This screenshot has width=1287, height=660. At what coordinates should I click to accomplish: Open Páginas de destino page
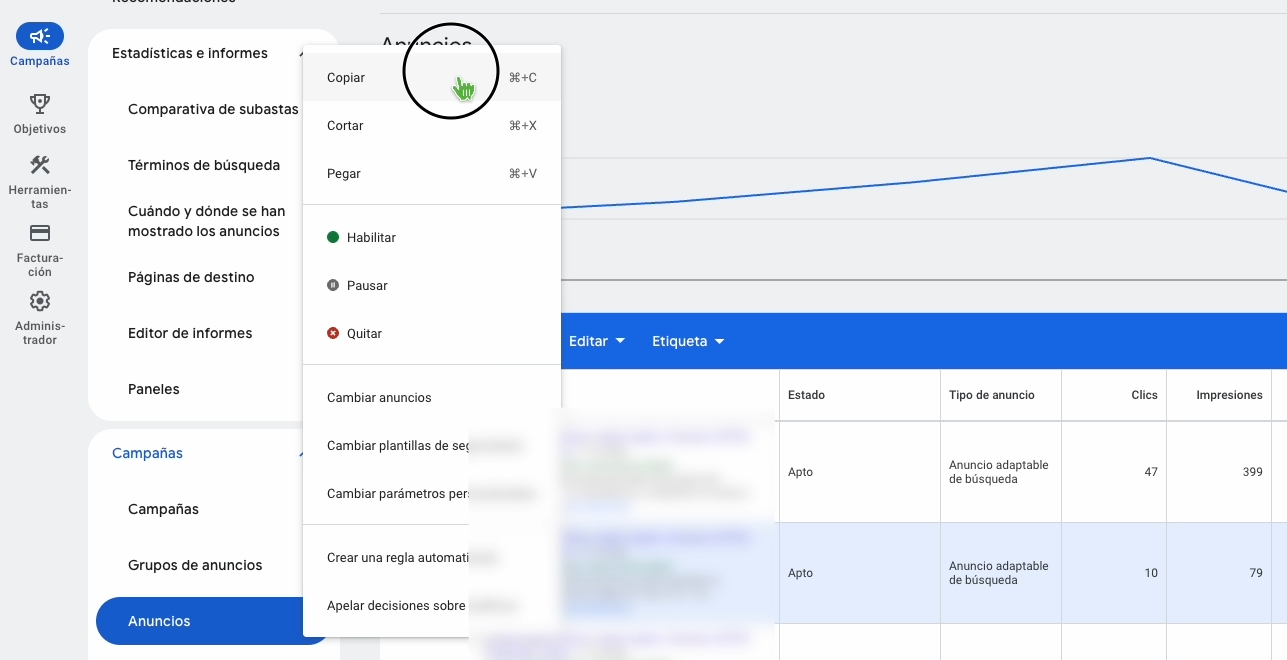[191, 277]
